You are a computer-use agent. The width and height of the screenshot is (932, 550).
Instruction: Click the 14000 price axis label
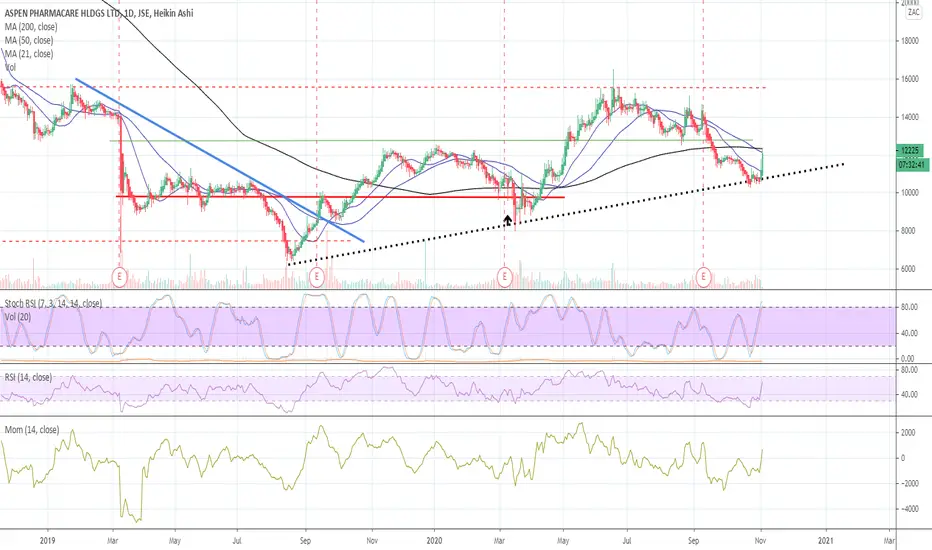[908, 117]
